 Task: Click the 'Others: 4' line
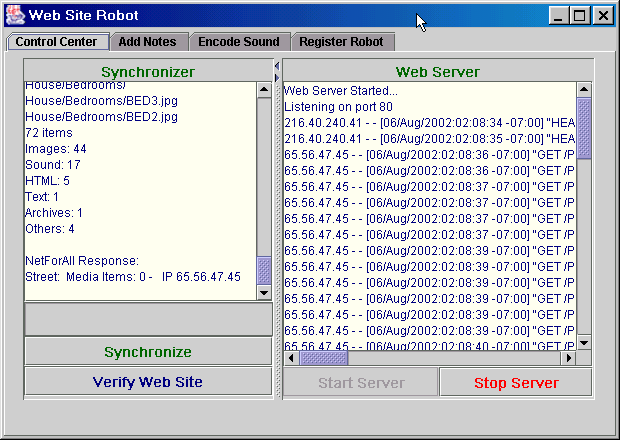pos(49,229)
